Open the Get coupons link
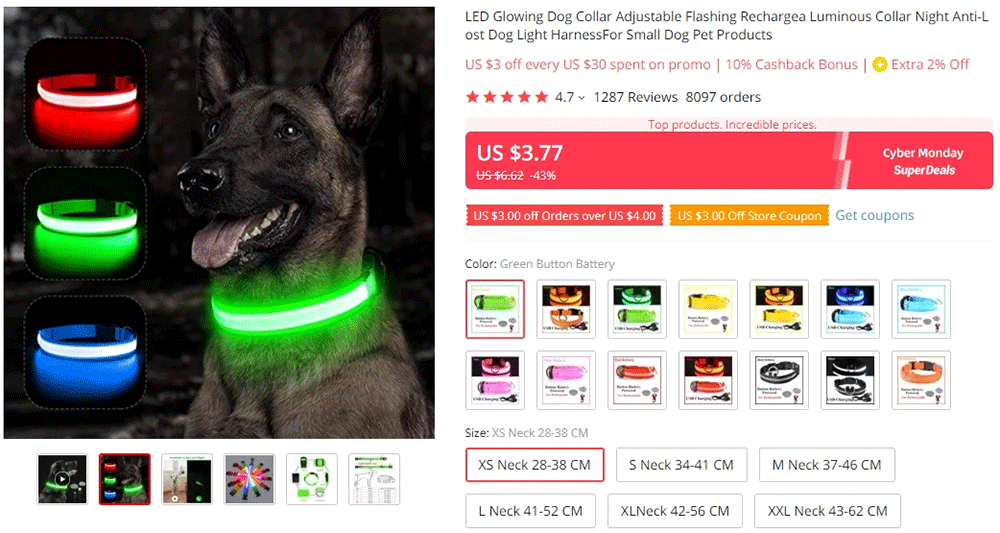The width and height of the screenshot is (1000, 533). click(x=874, y=215)
